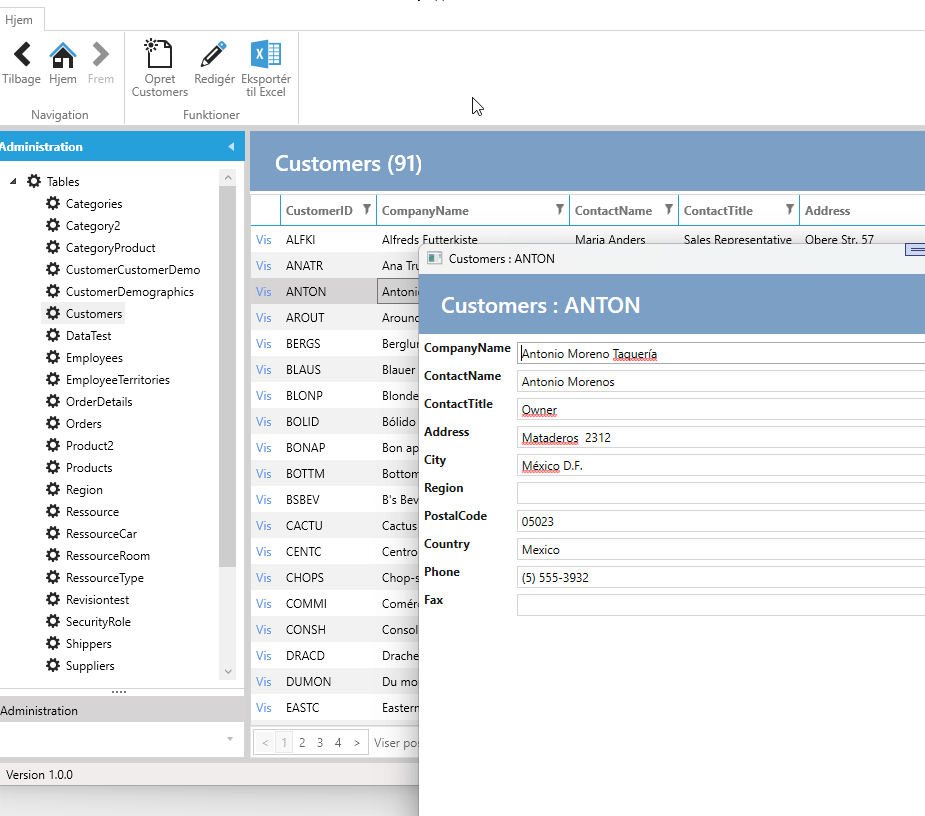Click the Redigér pencil icon
This screenshot has width=925, height=816.
click(214, 54)
